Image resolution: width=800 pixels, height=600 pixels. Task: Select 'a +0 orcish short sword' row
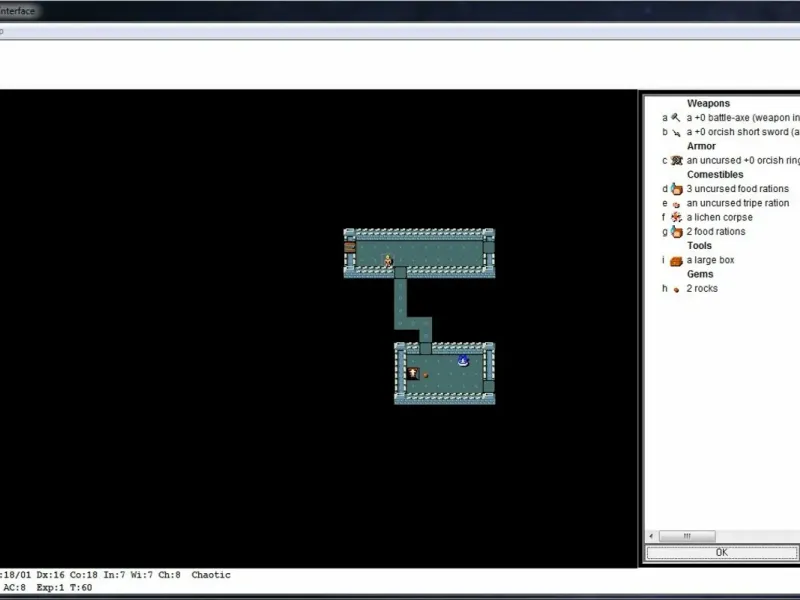point(730,132)
